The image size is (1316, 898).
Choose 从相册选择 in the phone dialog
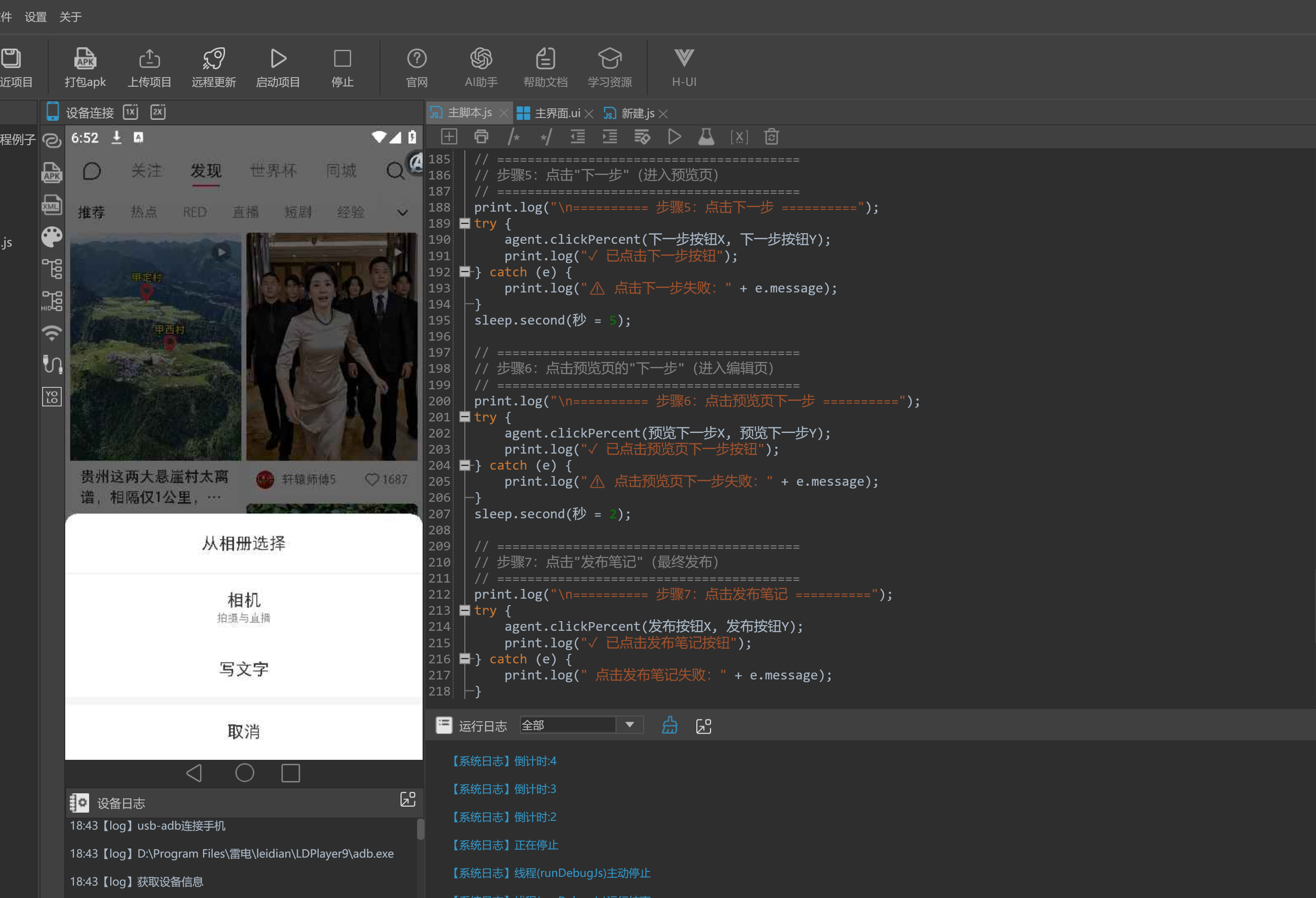click(x=244, y=543)
